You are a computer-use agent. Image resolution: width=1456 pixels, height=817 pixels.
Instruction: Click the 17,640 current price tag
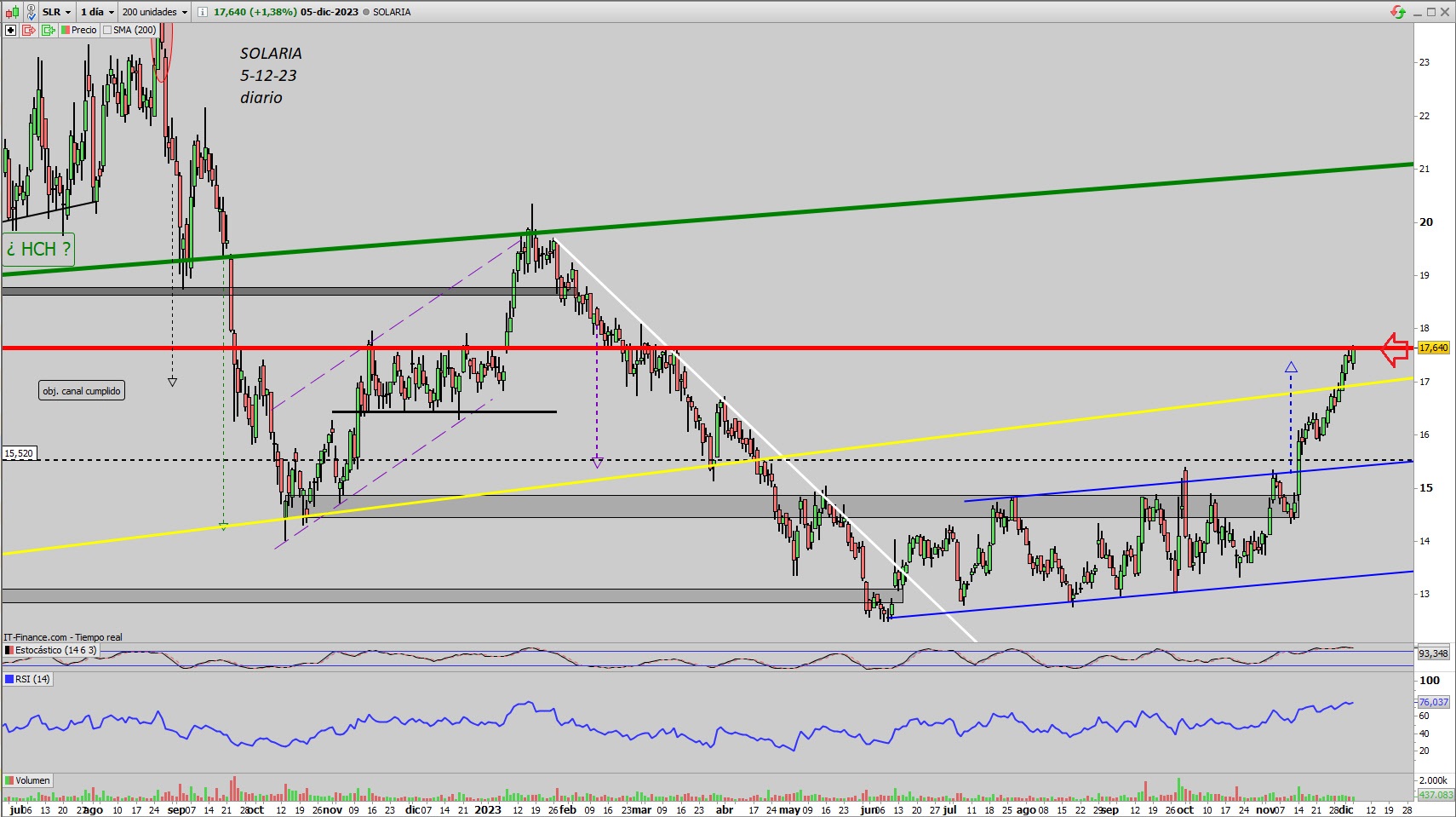tap(1434, 348)
